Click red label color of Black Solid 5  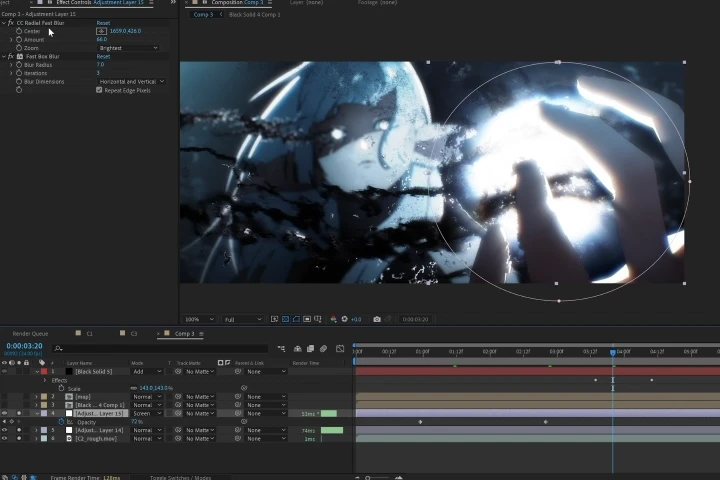pos(44,372)
